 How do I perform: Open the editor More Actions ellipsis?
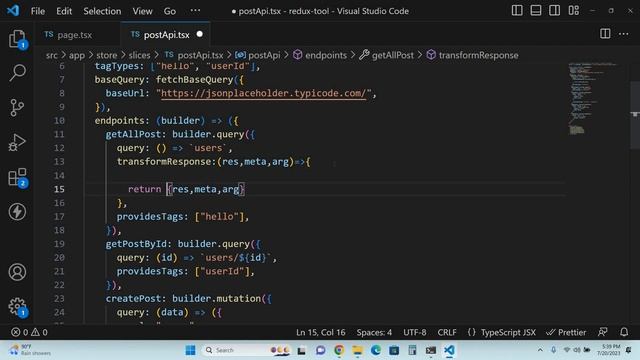[x=624, y=34]
